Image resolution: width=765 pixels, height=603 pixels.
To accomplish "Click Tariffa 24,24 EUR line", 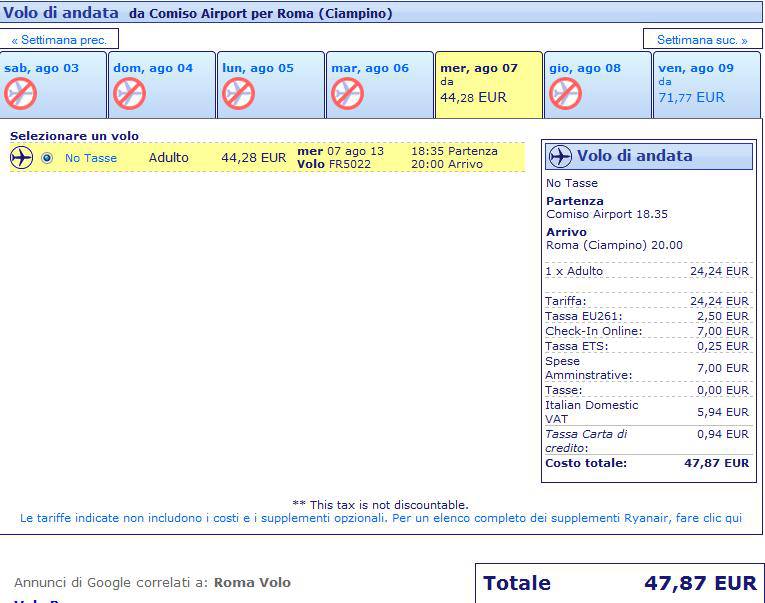I will [x=647, y=301].
